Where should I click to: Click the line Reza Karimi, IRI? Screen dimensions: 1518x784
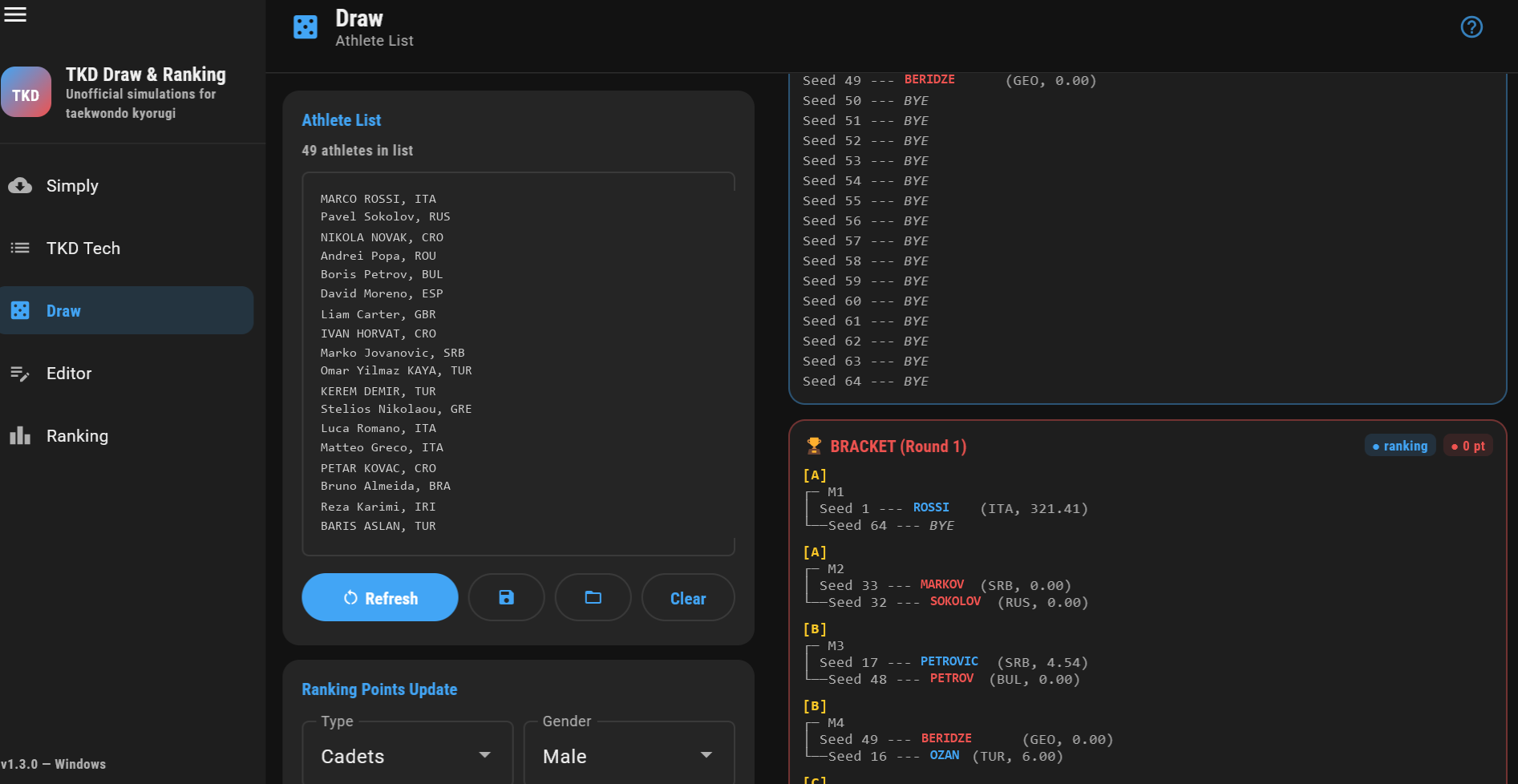[x=378, y=507]
